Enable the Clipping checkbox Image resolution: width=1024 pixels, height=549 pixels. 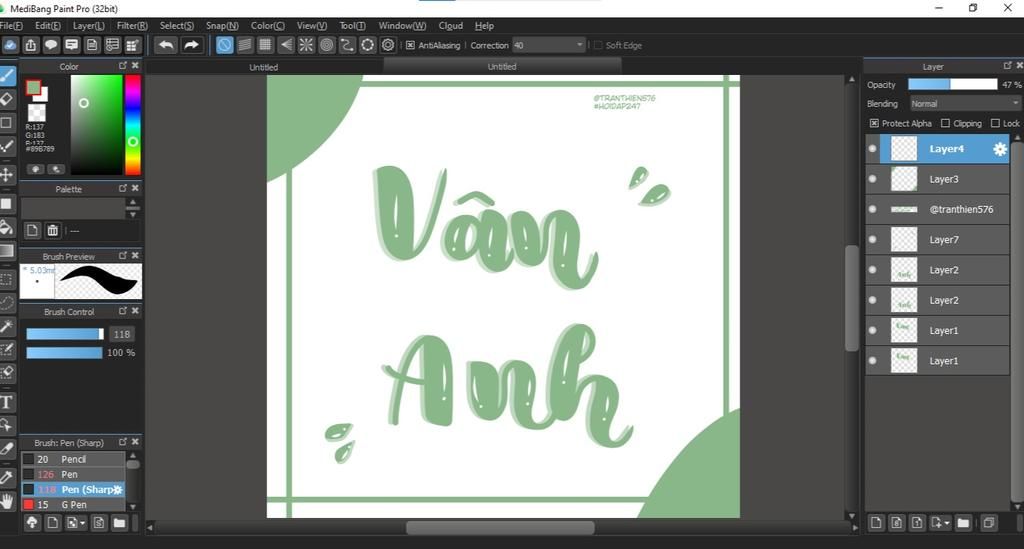pyautogui.click(x=945, y=123)
